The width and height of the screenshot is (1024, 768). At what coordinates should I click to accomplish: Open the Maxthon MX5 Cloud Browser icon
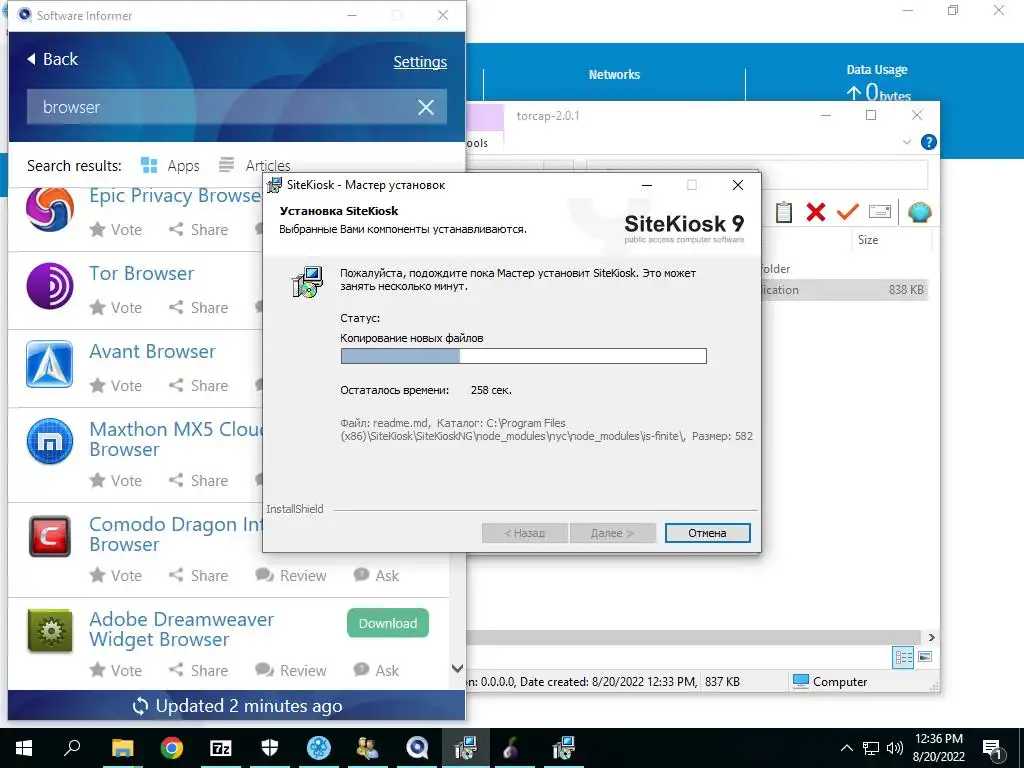point(50,441)
